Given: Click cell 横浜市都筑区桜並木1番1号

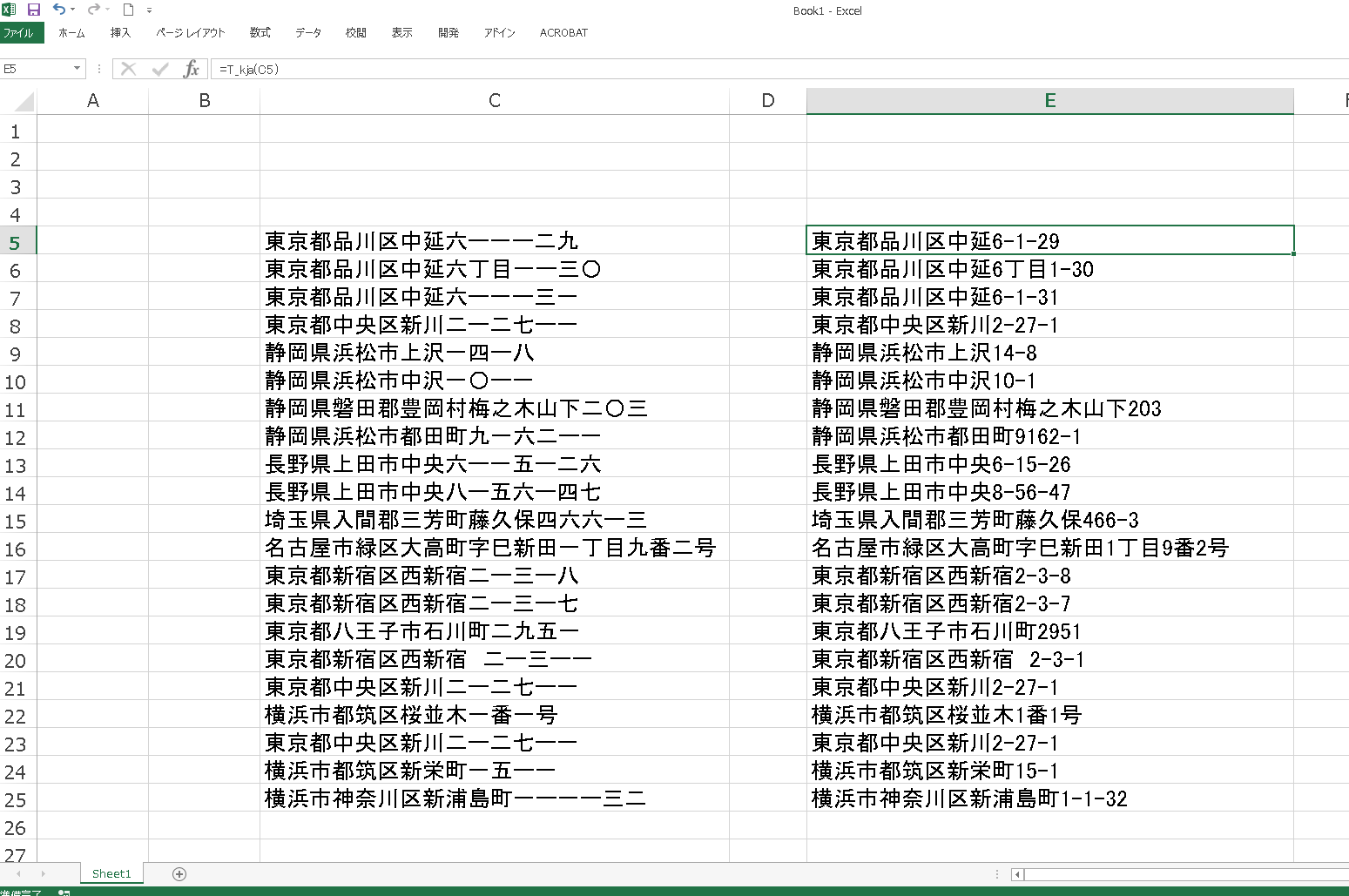Looking at the screenshot, I should pyautogui.click(x=1050, y=715).
